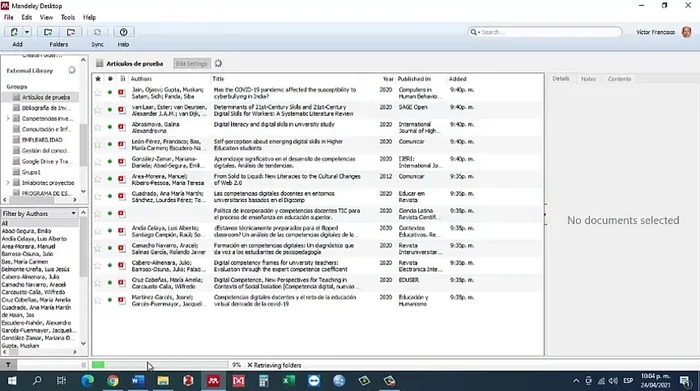Click the Add document toolbar icon
Screen dimensions: 700x391
pos(14,32)
